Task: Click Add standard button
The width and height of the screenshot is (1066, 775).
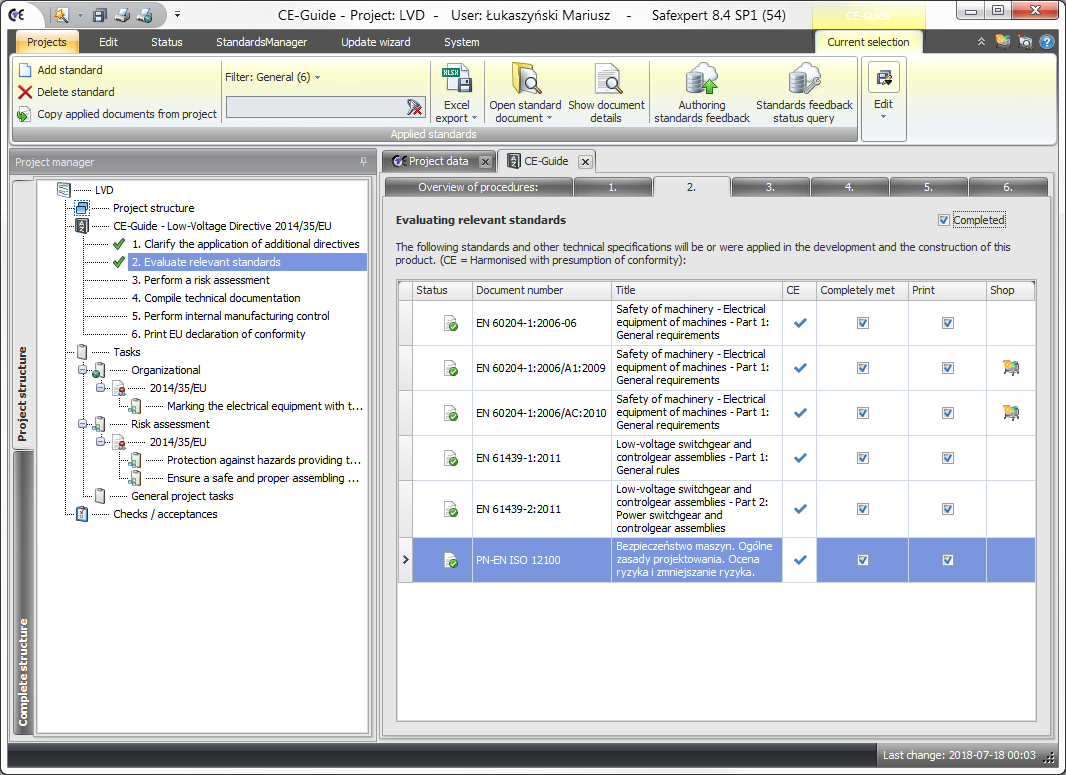Action: pyautogui.click(x=69, y=70)
